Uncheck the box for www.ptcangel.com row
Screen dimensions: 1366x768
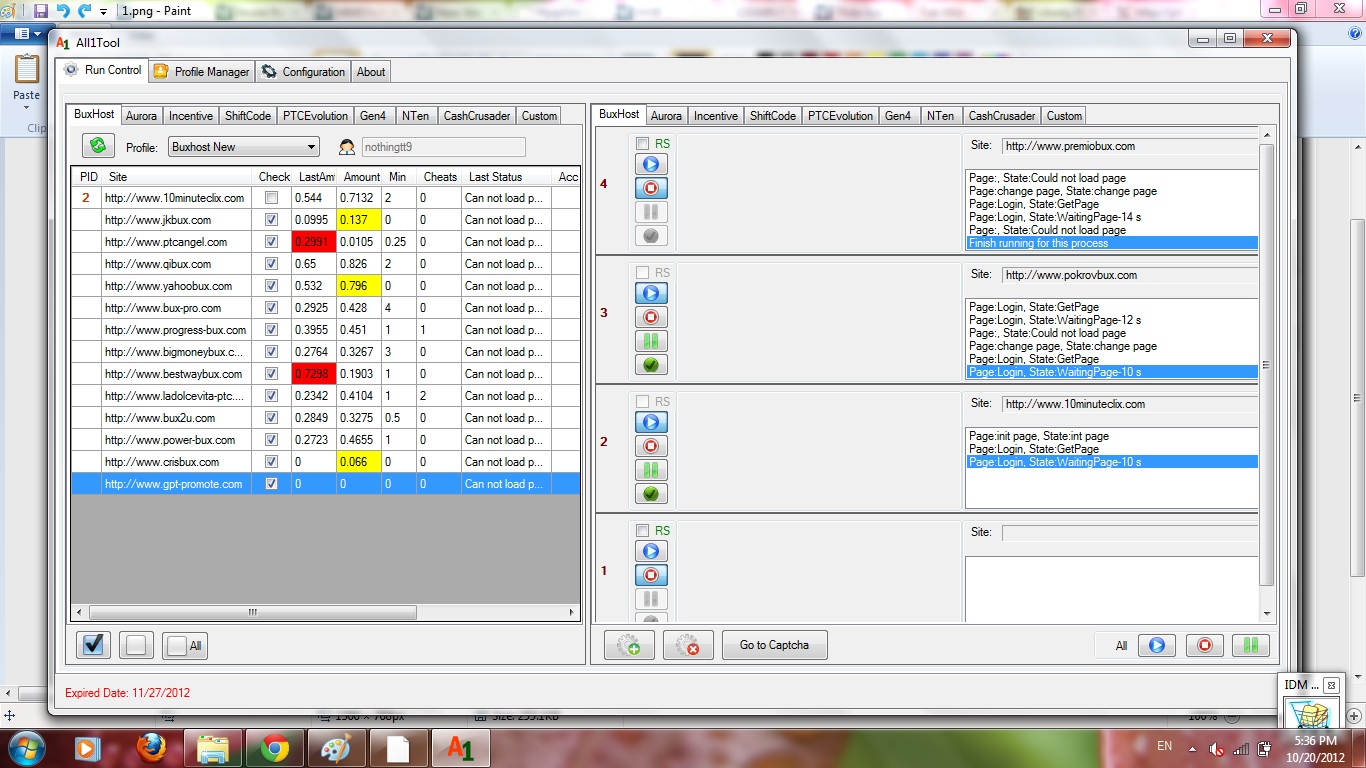click(271, 242)
